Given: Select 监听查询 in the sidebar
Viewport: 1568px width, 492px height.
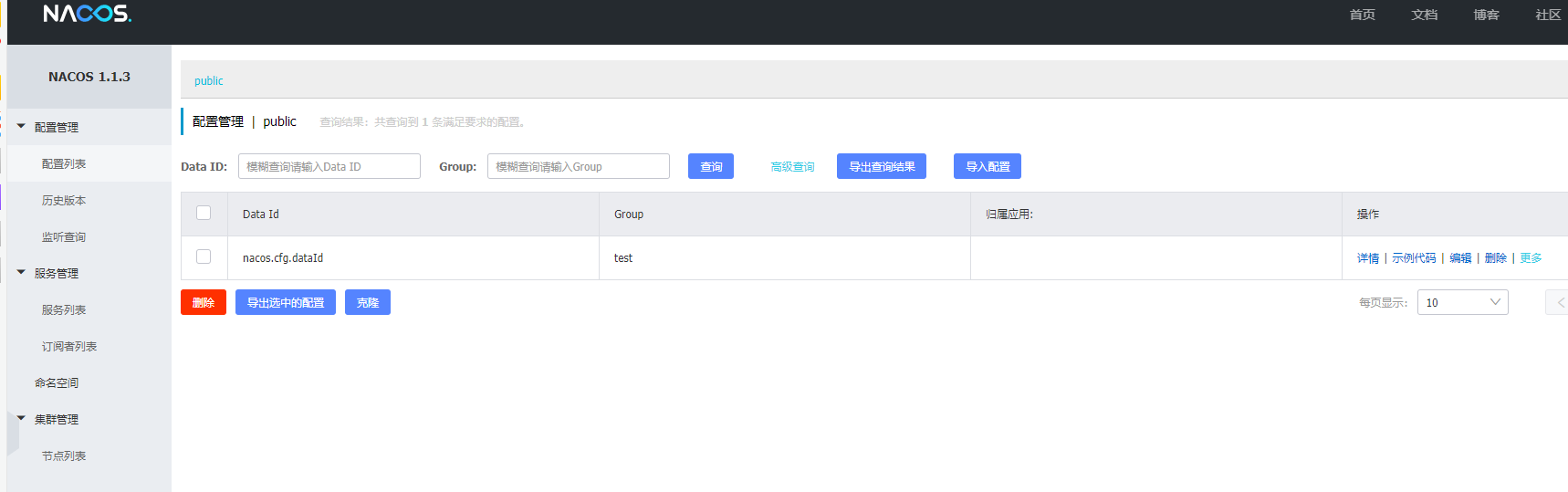Looking at the screenshot, I should pos(89,236).
